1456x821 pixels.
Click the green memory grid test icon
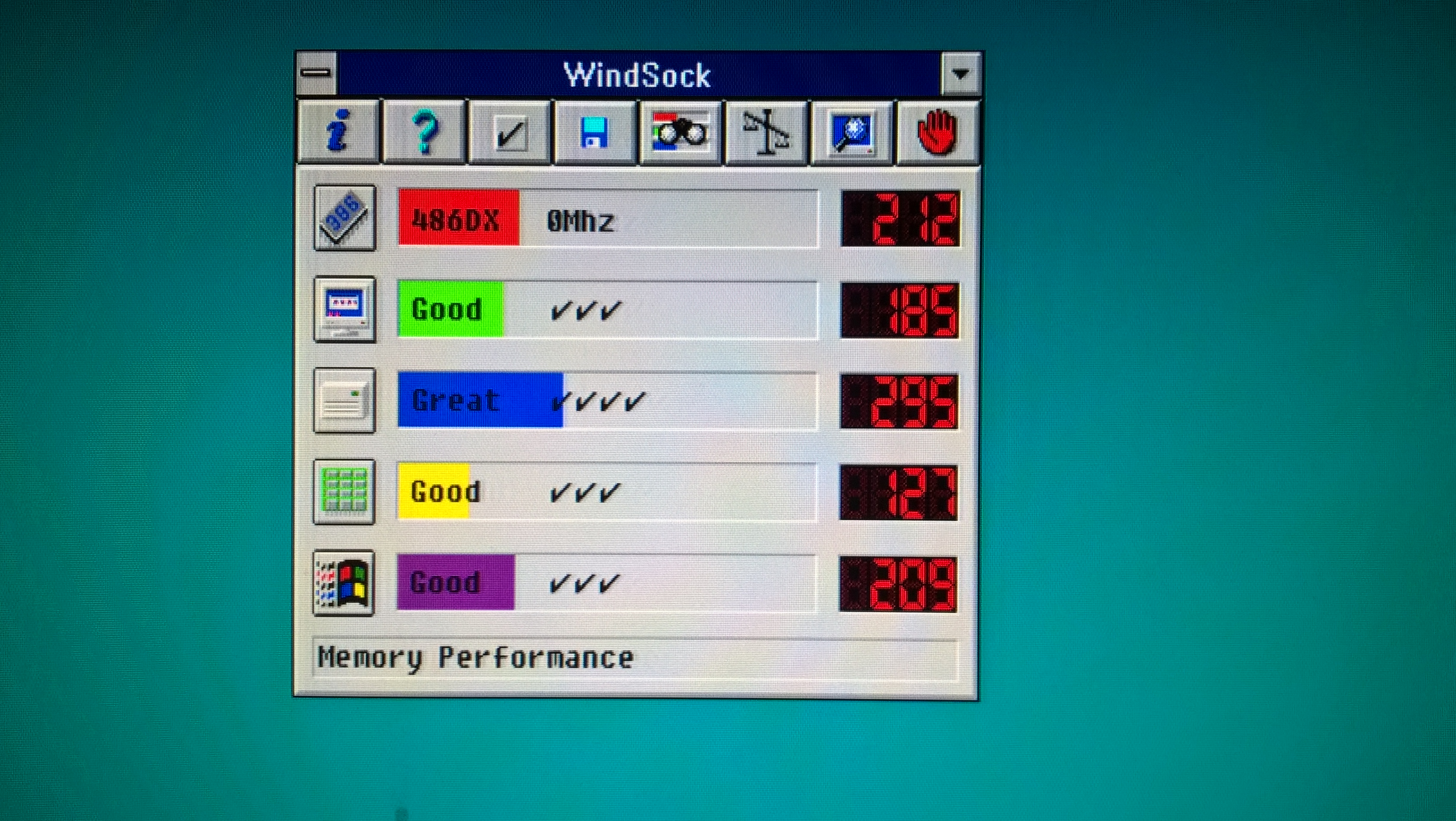tap(343, 491)
